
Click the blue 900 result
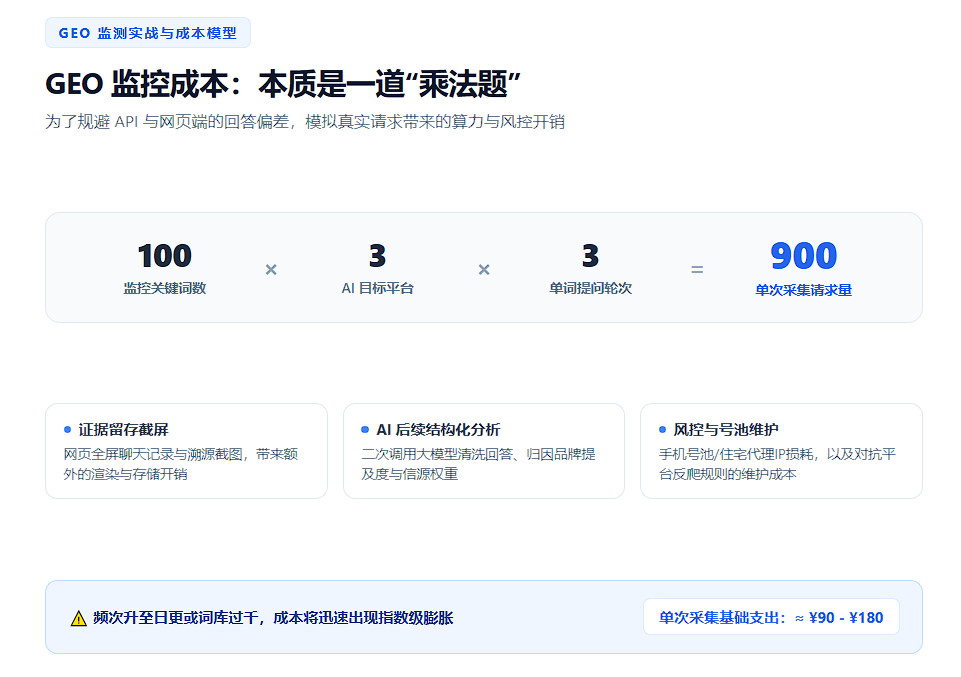[x=803, y=256]
